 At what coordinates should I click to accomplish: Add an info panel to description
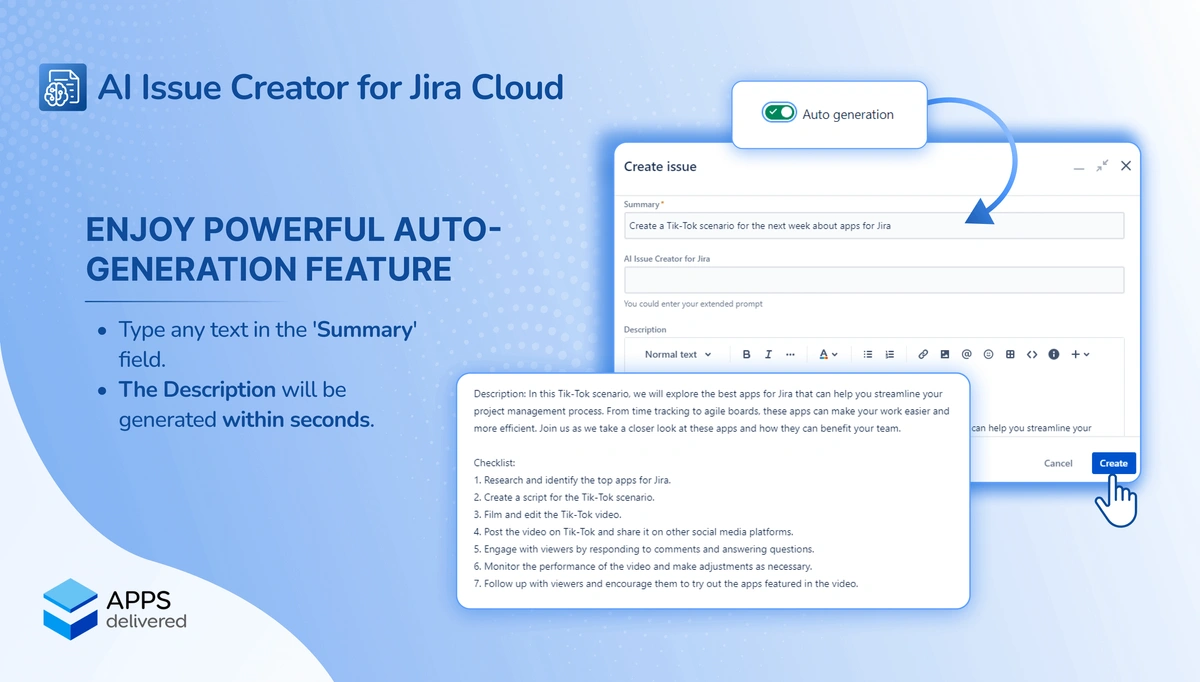click(1054, 354)
